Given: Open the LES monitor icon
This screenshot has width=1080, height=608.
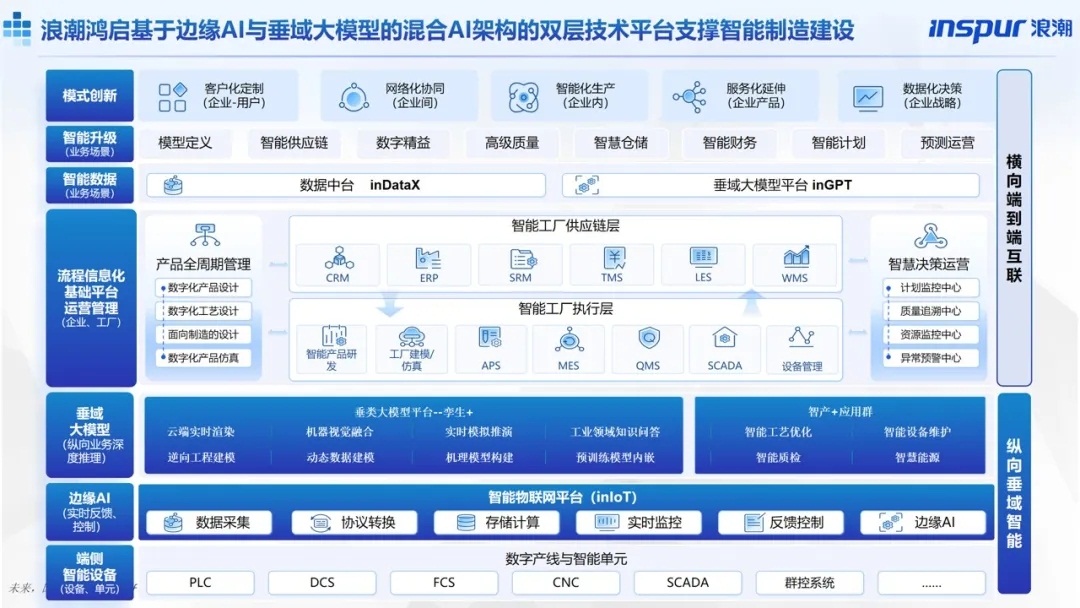Looking at the screenshot, I should tap(703, 258).
